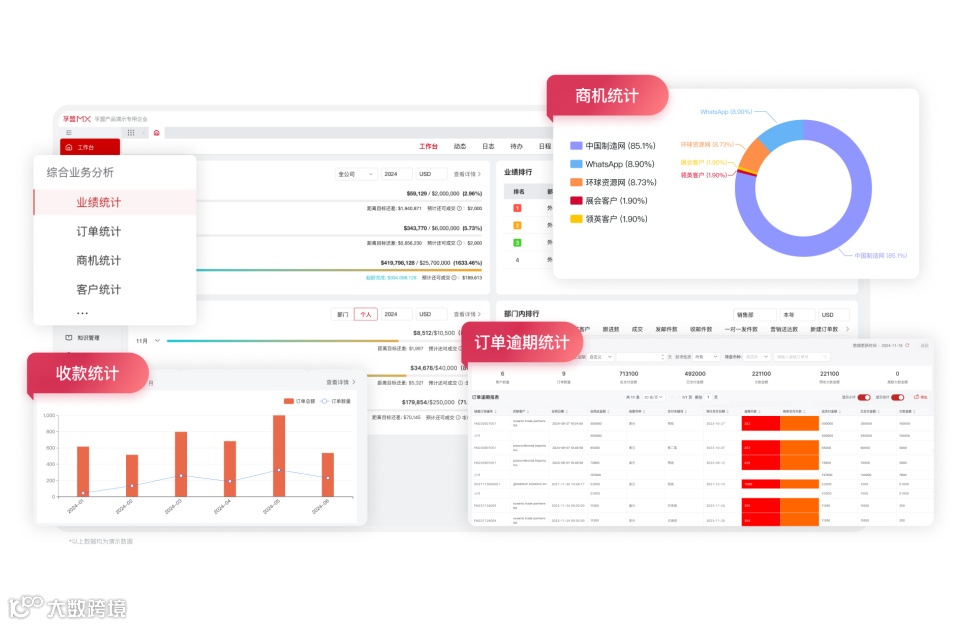Click the page number input in 订单逾期报表

pos(709,397)
